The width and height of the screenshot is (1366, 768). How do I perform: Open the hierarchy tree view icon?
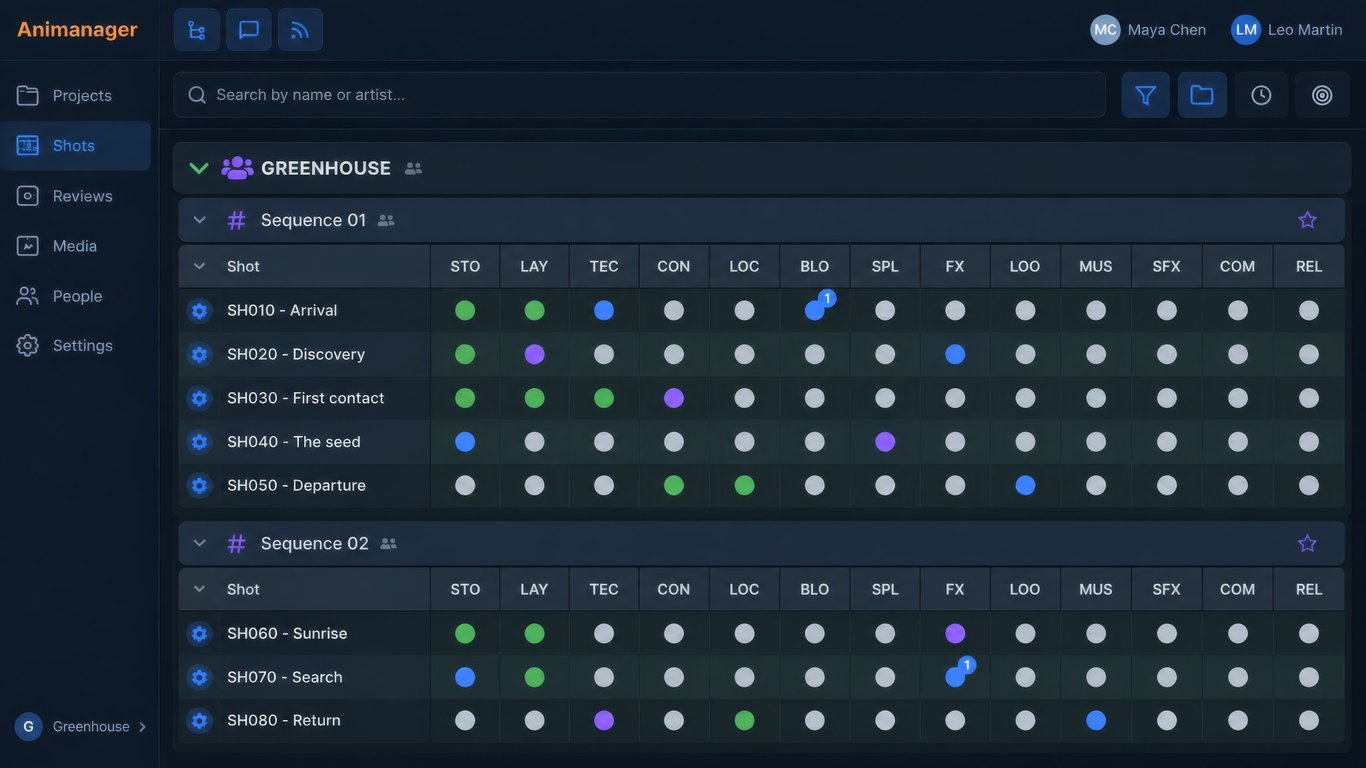[197, 30]
